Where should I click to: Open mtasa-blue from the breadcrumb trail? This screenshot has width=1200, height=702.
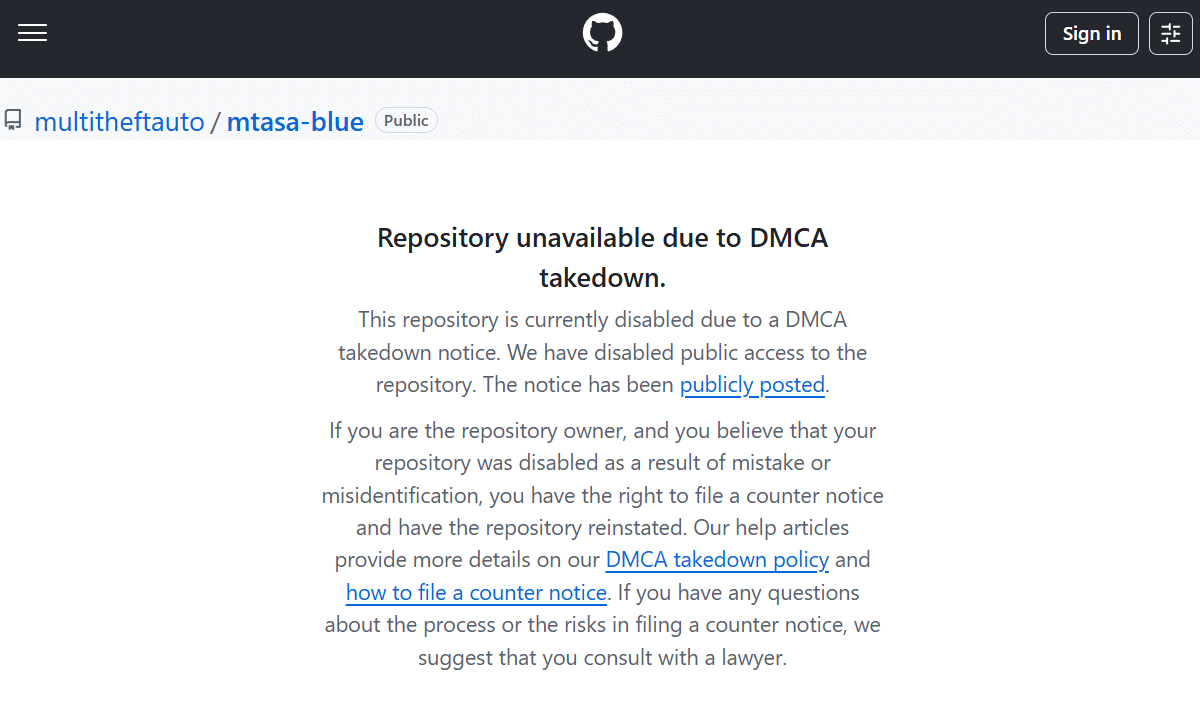294,121
